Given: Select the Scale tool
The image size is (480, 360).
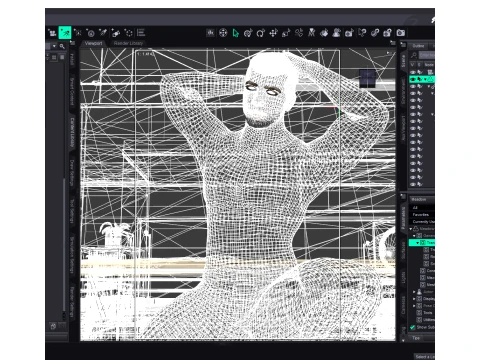Looking at the screenshot, I should (286, 33).
